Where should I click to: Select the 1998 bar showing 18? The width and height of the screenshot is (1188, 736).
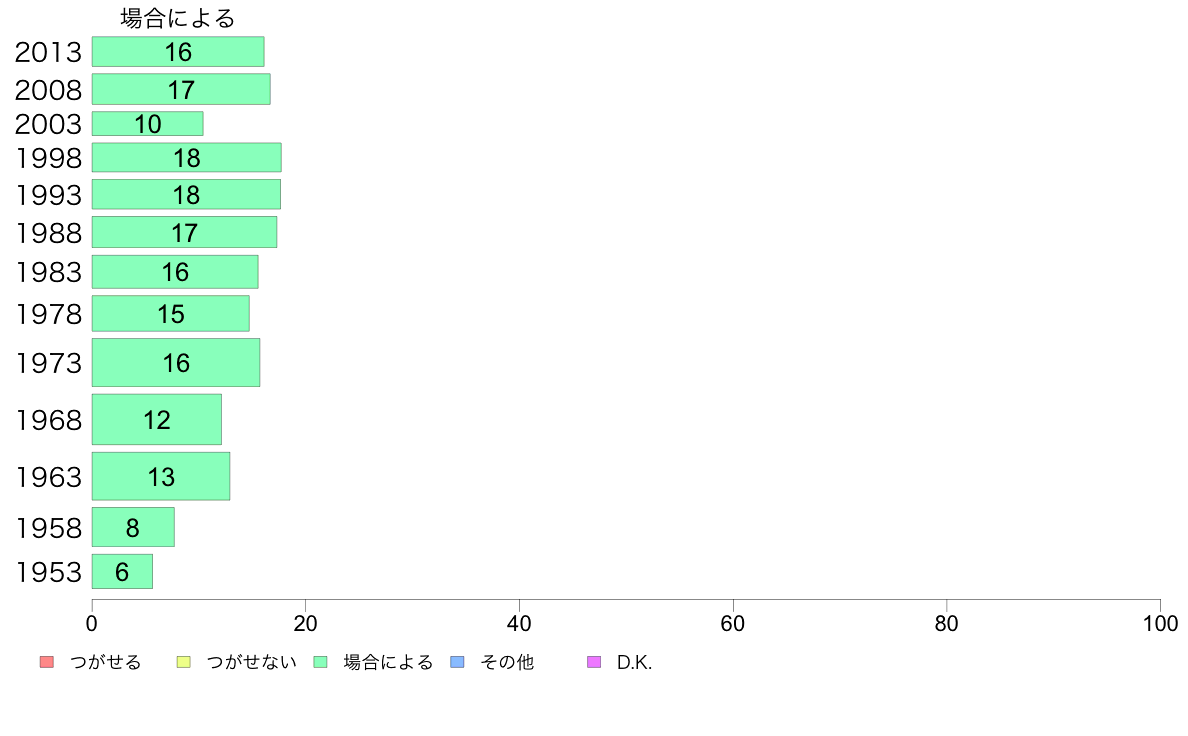(186, 158)
